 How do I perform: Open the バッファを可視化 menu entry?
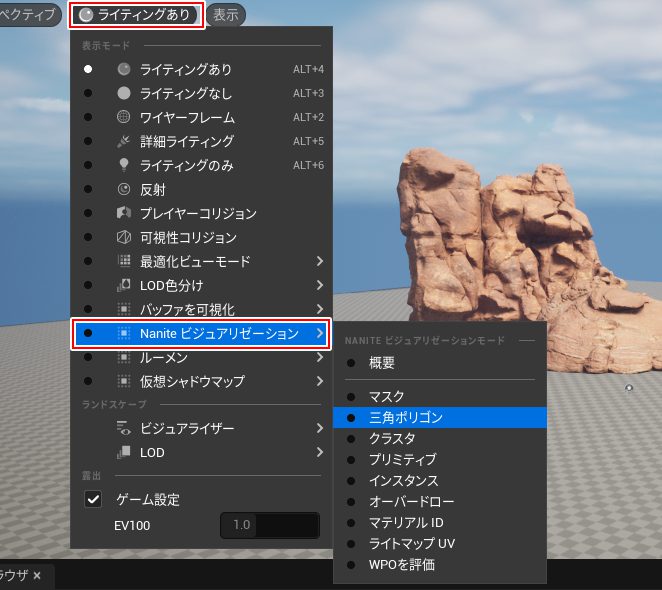coord(187,309)
